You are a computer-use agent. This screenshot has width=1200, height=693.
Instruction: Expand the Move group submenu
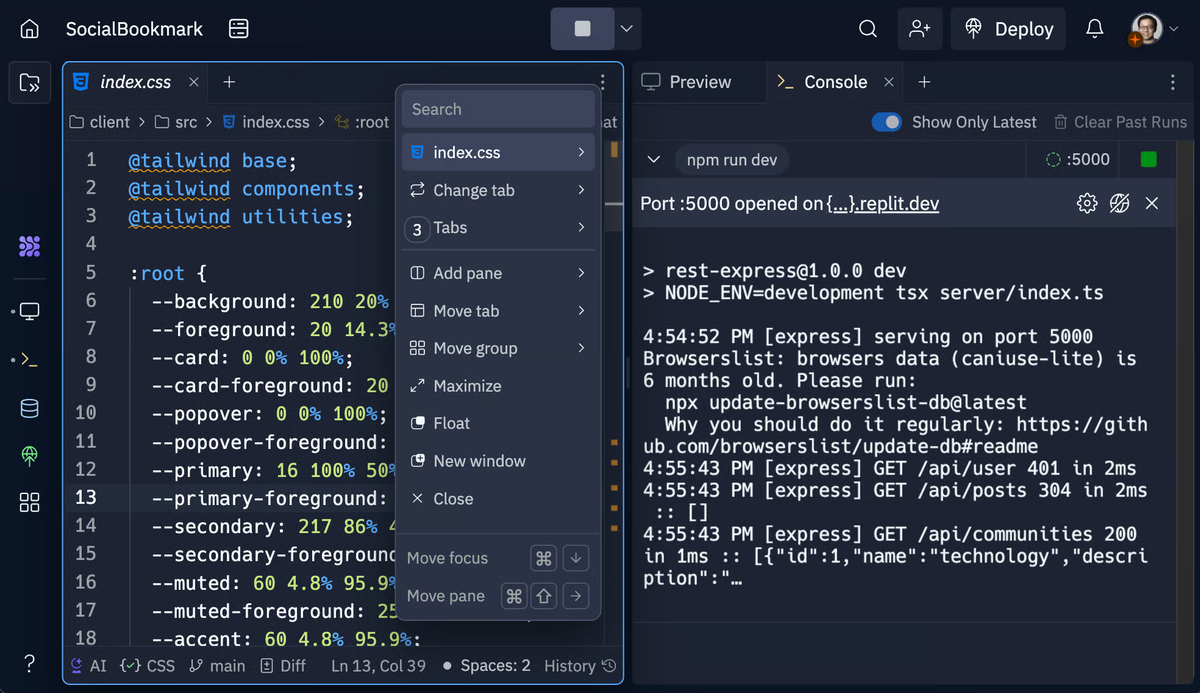coord(498,348)
